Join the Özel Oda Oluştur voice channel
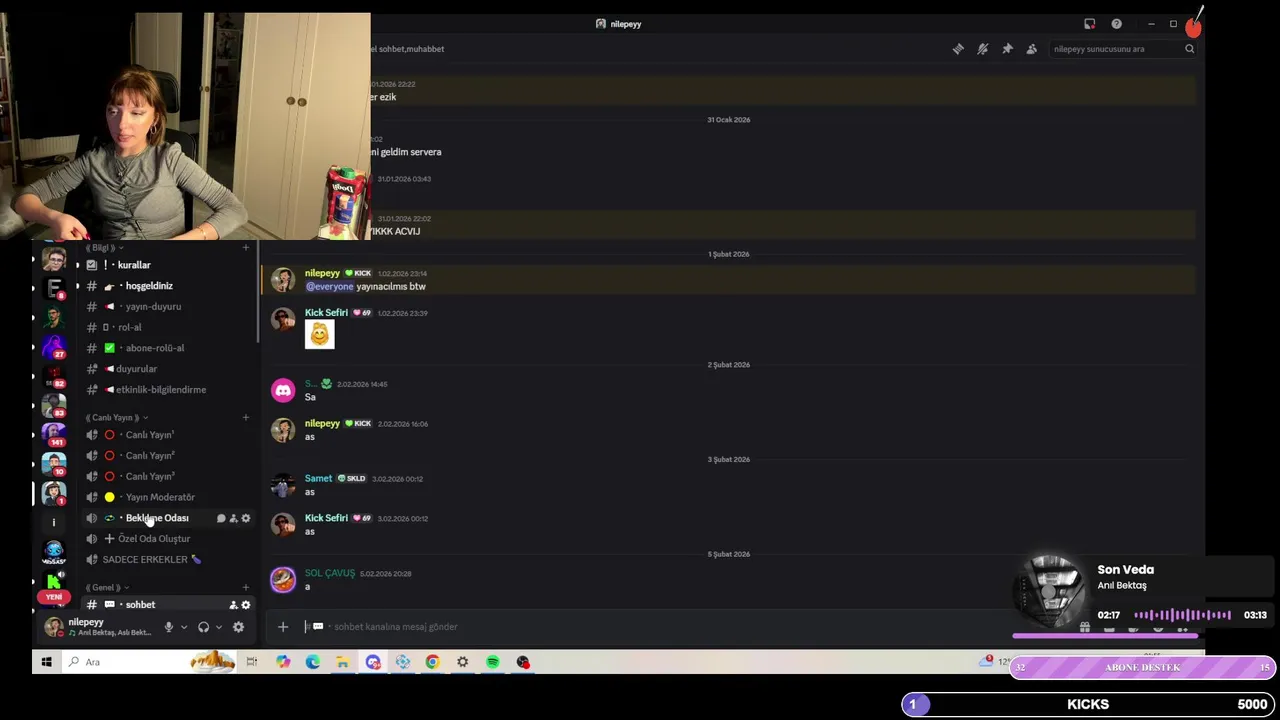The image size is (1280, 720). [x=168, y=539]
